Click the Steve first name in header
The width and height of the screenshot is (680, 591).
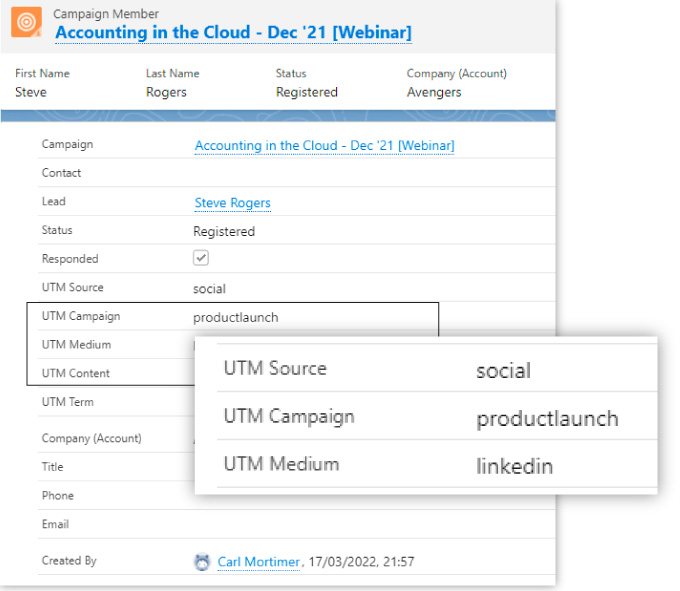click(x=31, y=92)
